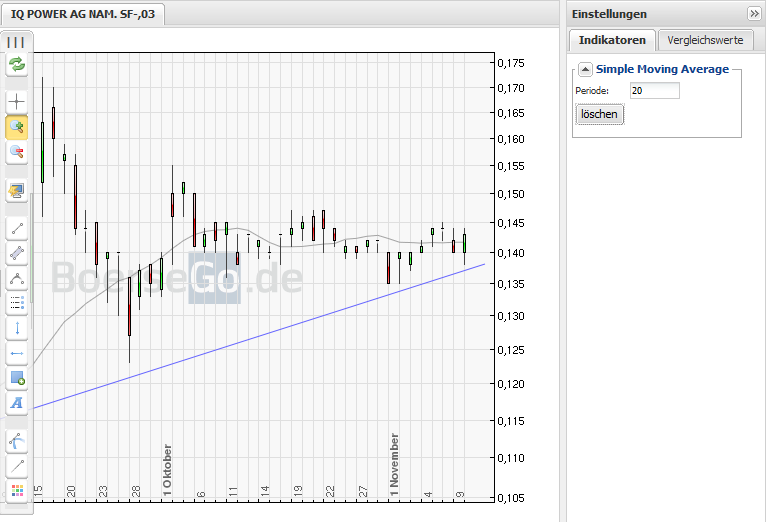Select the IQ POWER AG chart tab
Viewport: 769px width, 522px height.
83,14
